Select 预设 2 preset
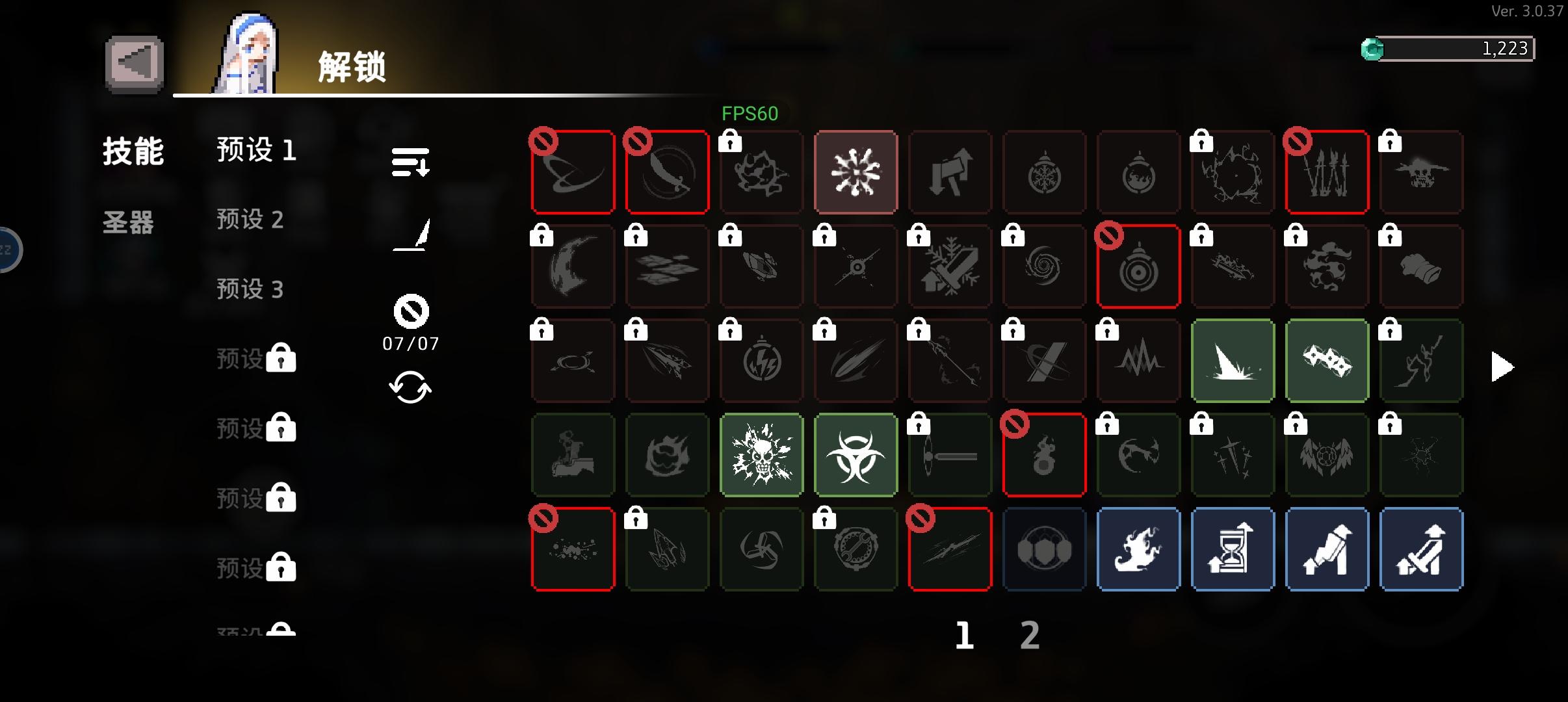The width and height of the screenshot is (1568, 702). tap(250, 220)
